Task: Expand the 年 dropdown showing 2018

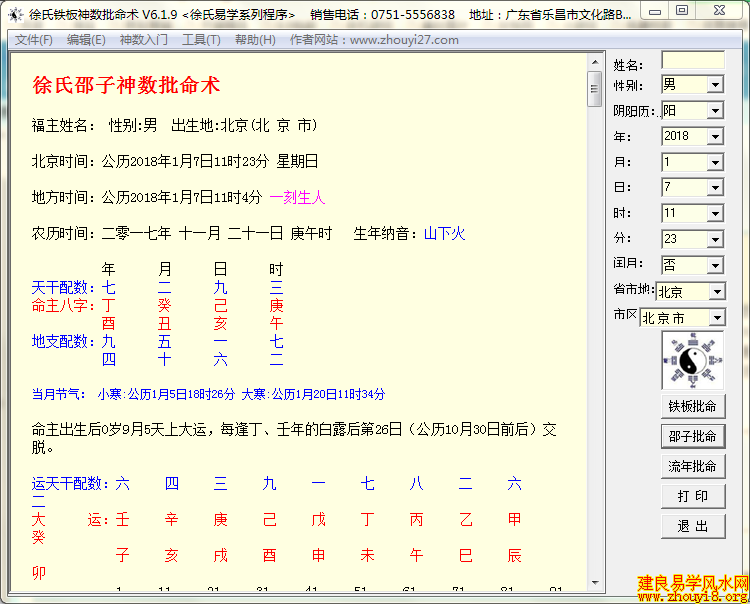Action: pos(715,137)
